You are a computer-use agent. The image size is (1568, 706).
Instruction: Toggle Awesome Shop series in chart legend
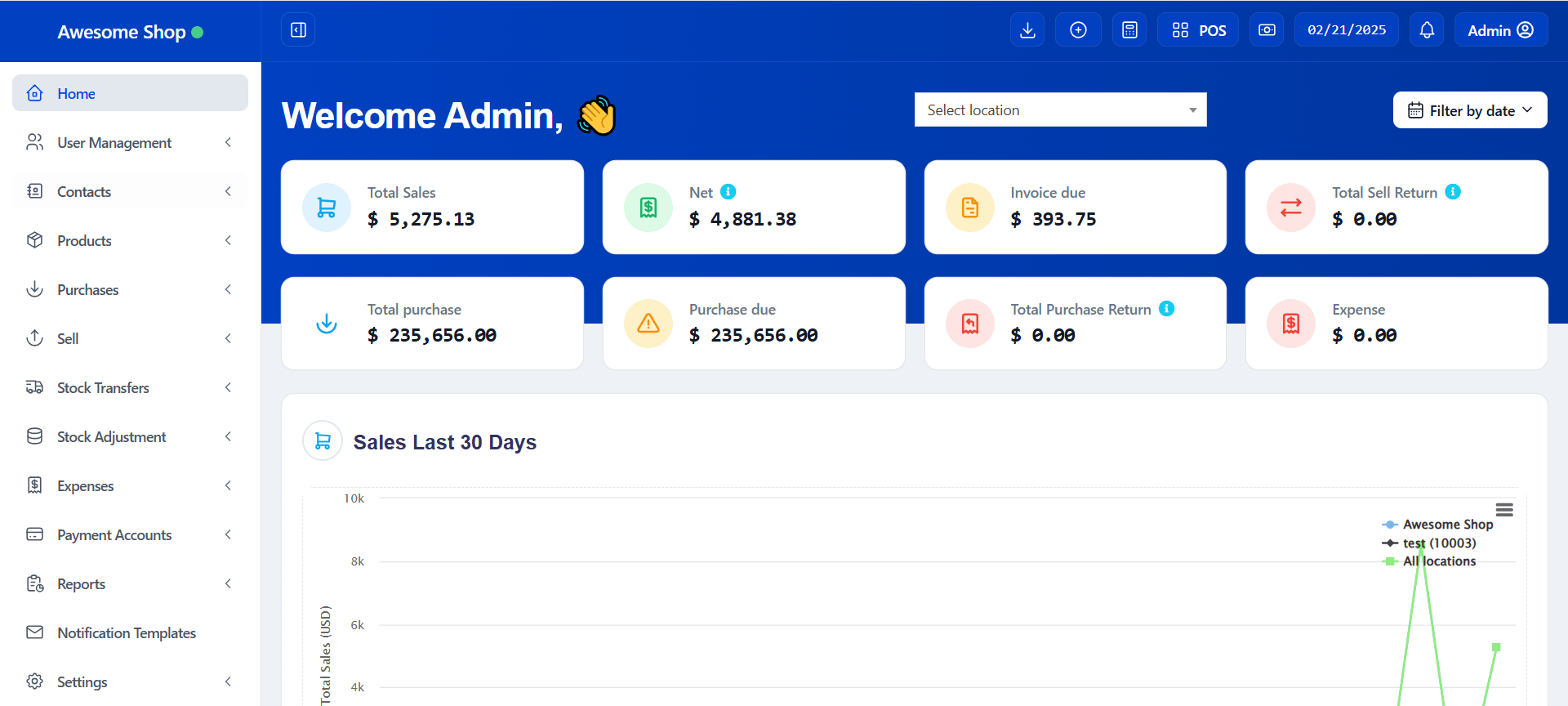[x=1437, y=525]
